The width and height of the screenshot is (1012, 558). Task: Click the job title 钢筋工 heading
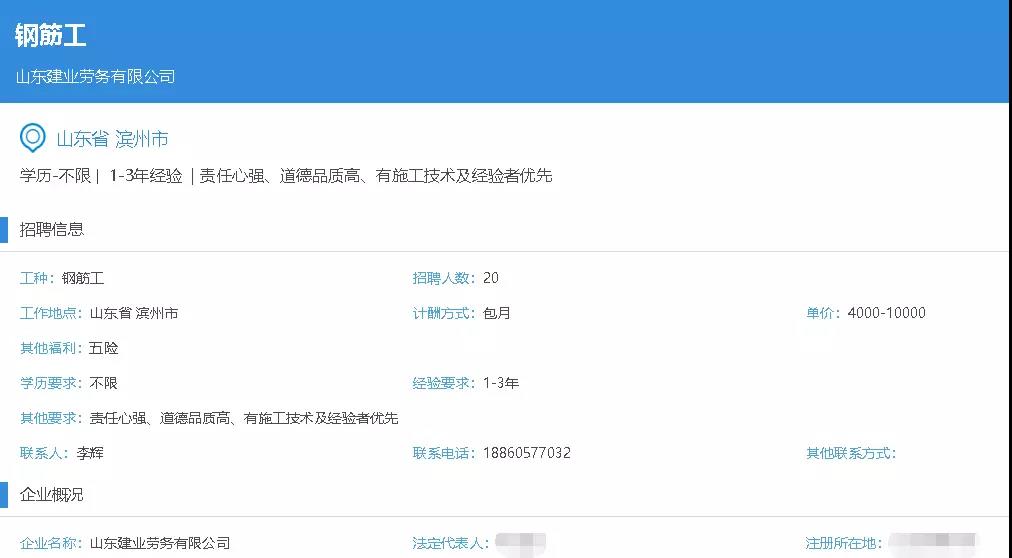50,36
